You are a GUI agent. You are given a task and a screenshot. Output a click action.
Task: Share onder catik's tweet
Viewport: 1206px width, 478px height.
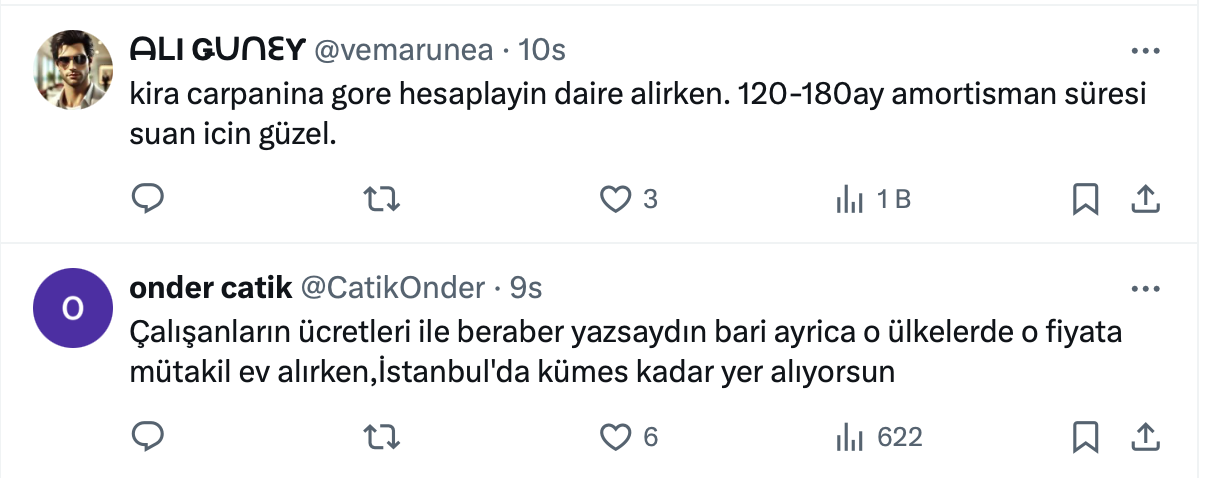(1144, 437)
